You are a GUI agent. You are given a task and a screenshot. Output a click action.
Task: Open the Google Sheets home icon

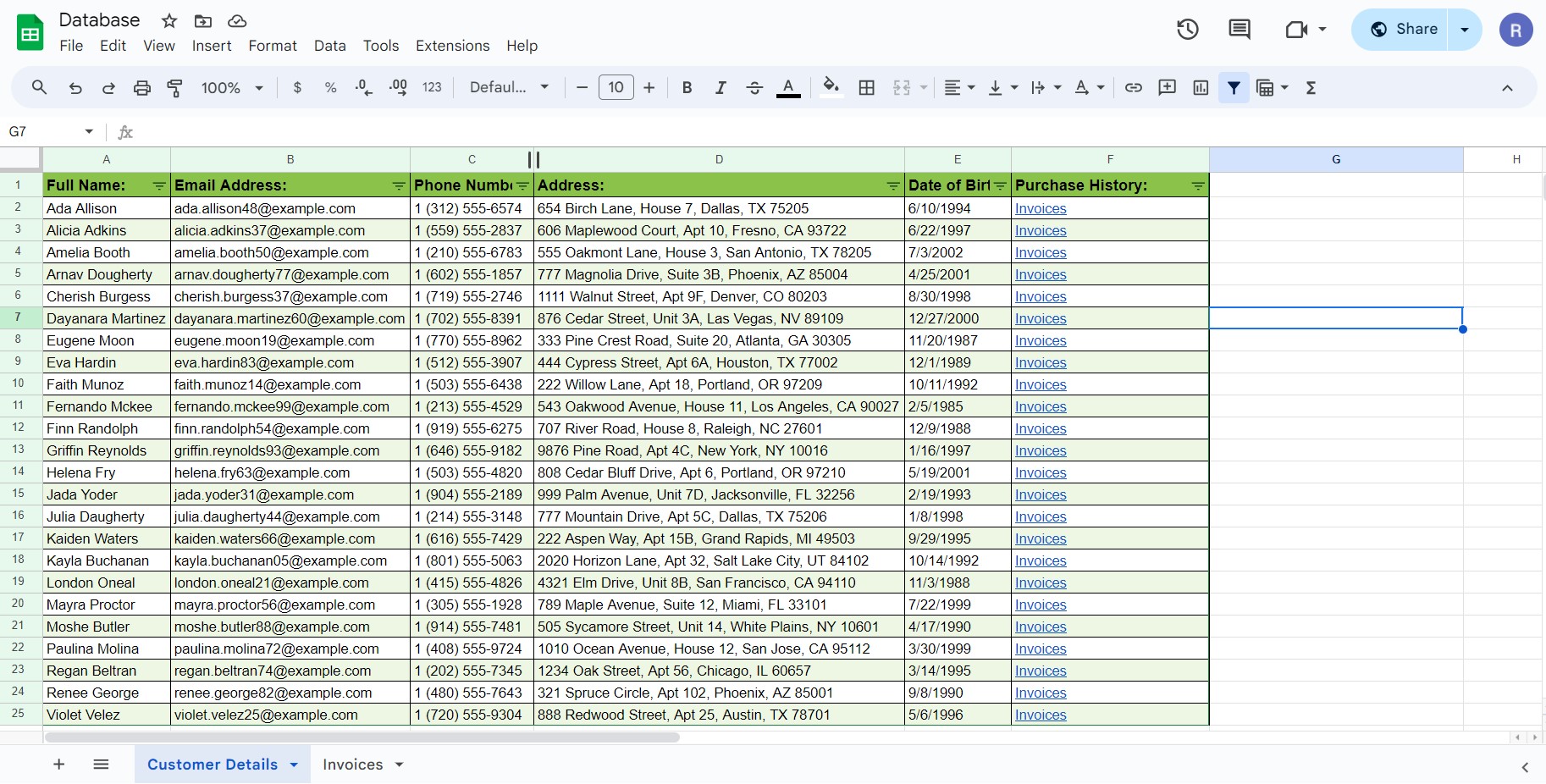click(x=30, y=33)
